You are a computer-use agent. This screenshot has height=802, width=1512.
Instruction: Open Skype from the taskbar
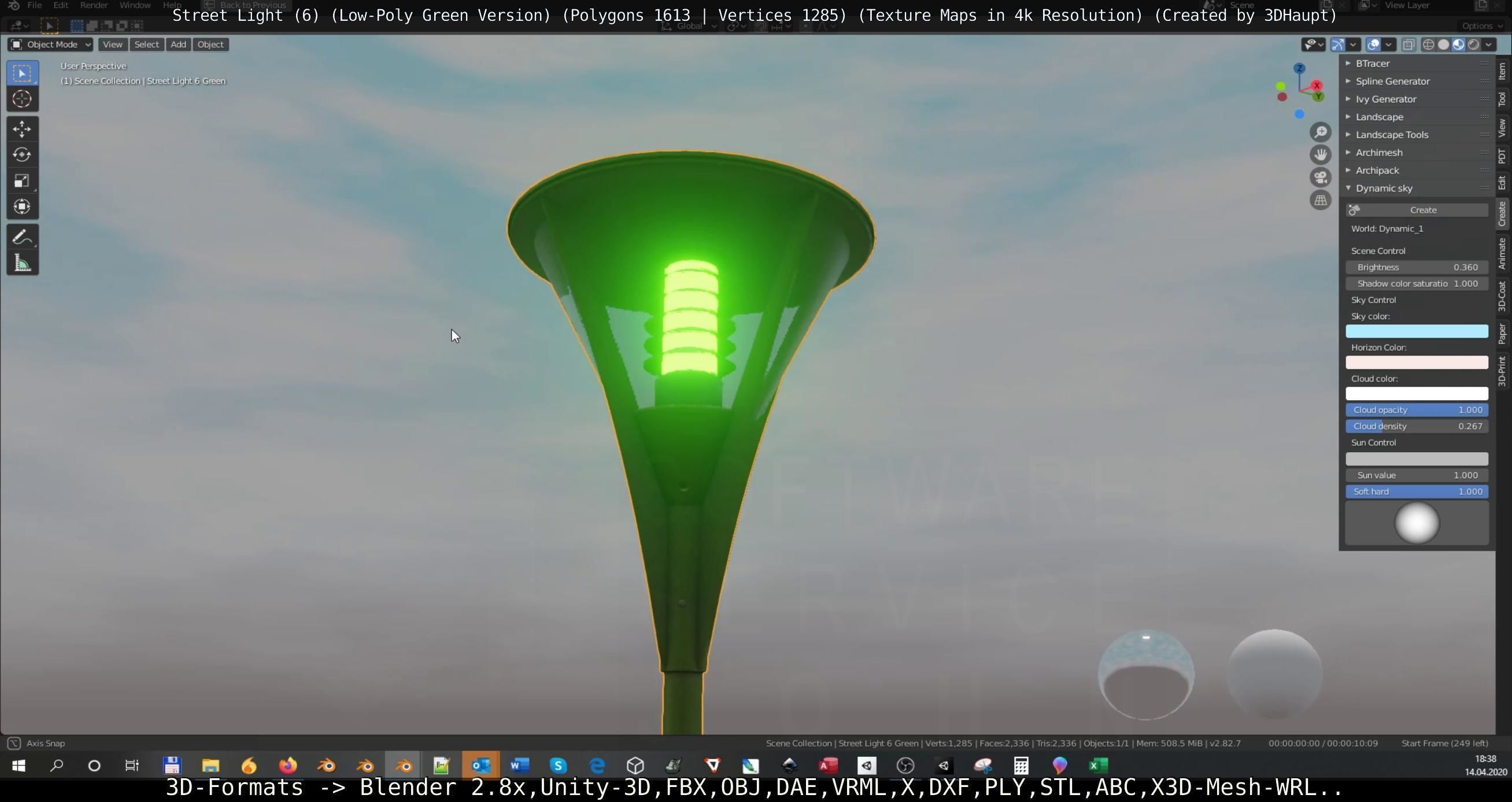558,766
